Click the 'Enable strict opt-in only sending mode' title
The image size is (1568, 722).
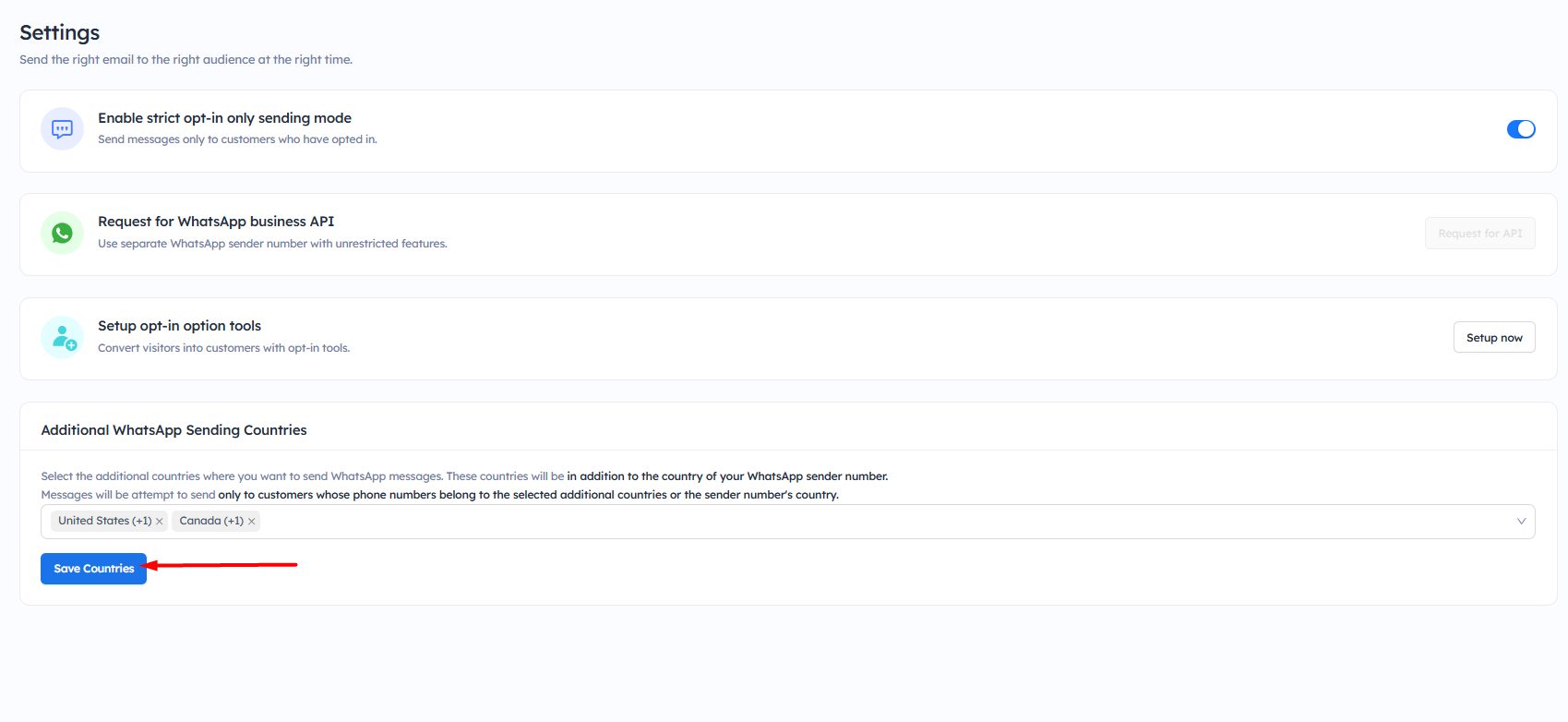point(224,118)
